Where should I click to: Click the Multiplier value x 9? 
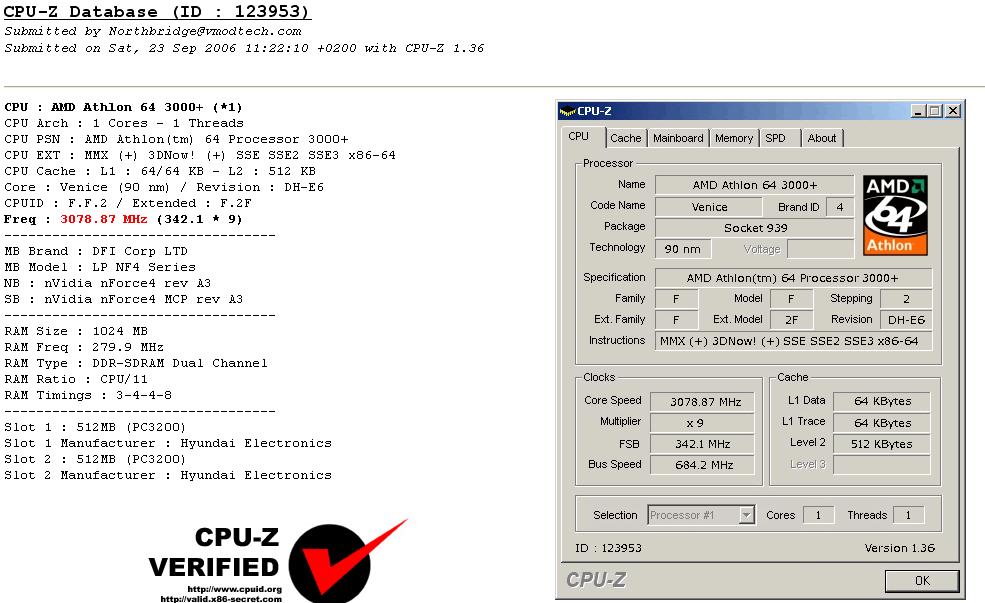click(x=702, y=423)
